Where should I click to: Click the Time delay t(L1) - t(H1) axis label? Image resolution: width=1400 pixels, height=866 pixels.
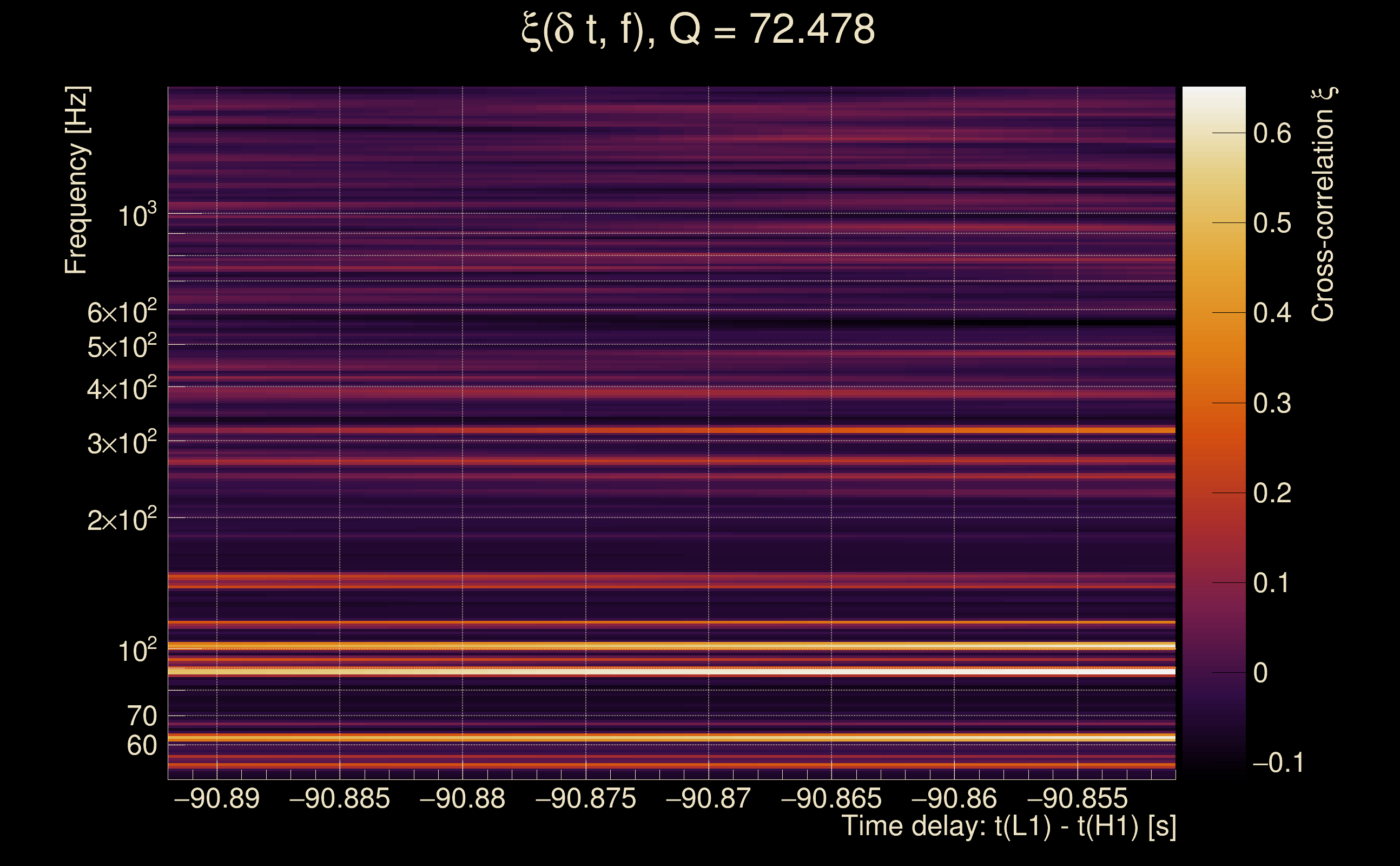point(1008,826)
